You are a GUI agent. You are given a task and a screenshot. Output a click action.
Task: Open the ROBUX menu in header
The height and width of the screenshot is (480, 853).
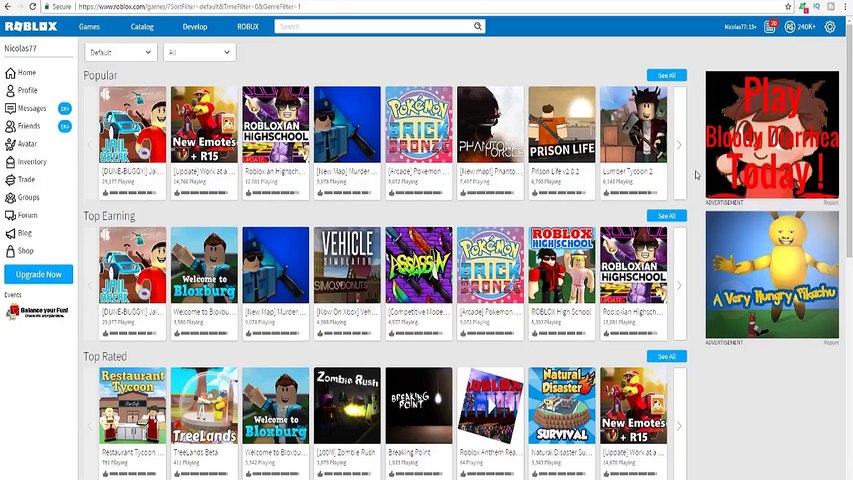(248, 26)
